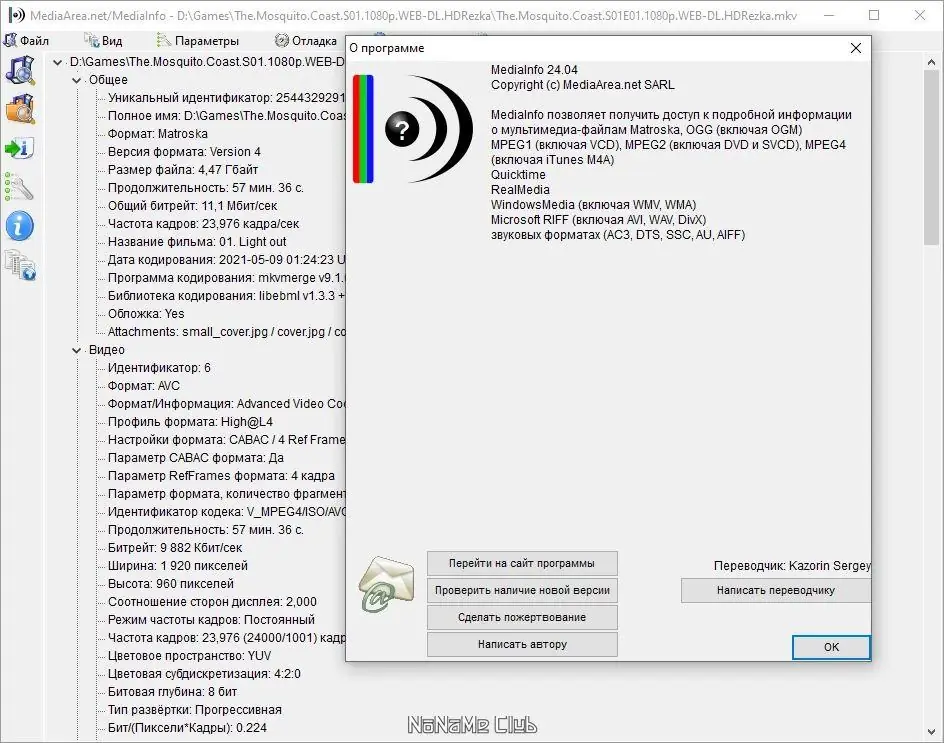The width and height of the screenshot is (944, 743).
Task: Click Сделать пожертвование button
Action: [522, 617]
